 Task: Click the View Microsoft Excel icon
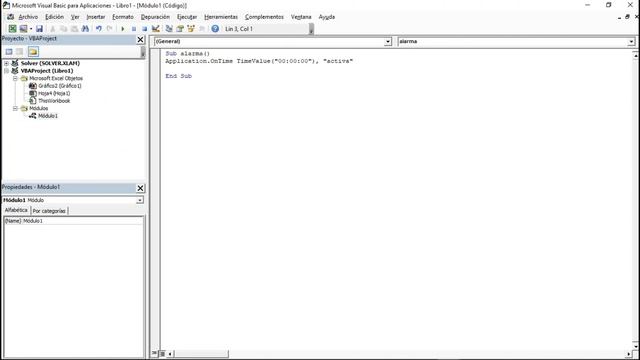pyautogui.click(x=13, y=29)
